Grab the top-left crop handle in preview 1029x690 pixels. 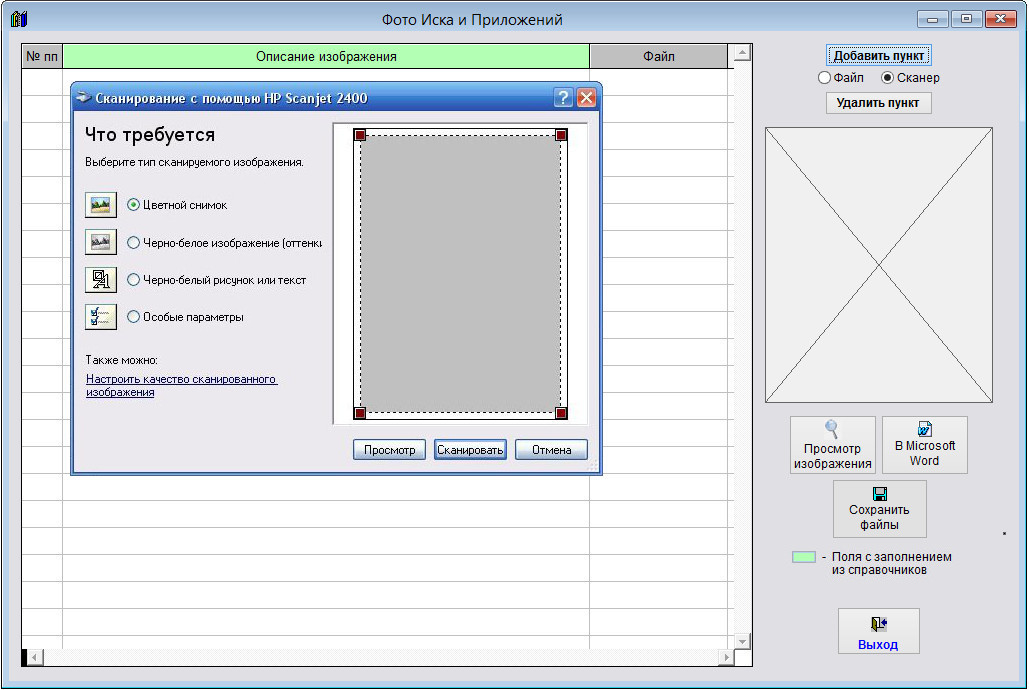(360, 135)
